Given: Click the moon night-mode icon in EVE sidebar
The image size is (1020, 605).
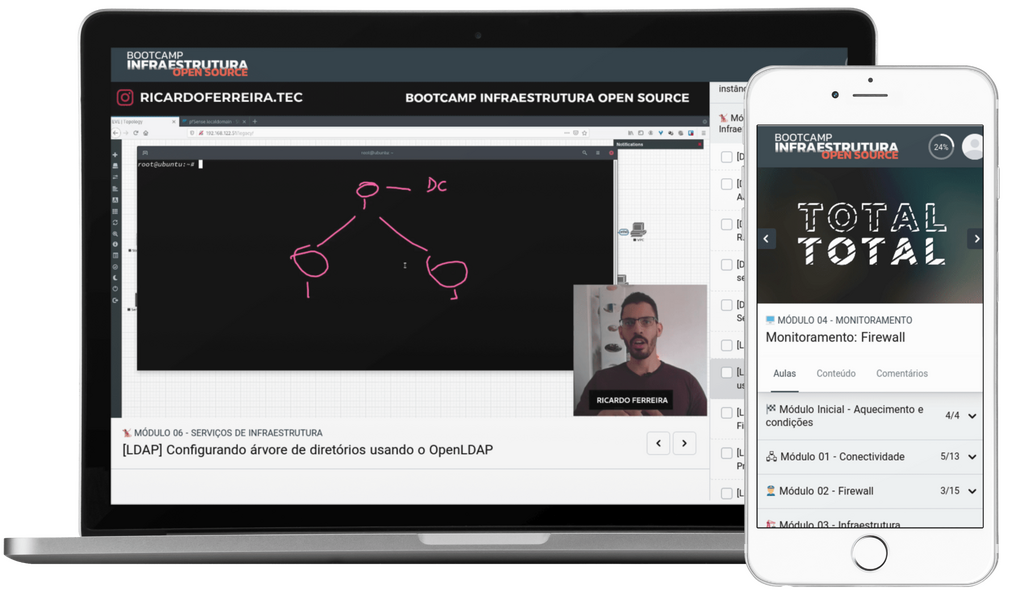Looking at the screenshot, I should coord(115,278).
